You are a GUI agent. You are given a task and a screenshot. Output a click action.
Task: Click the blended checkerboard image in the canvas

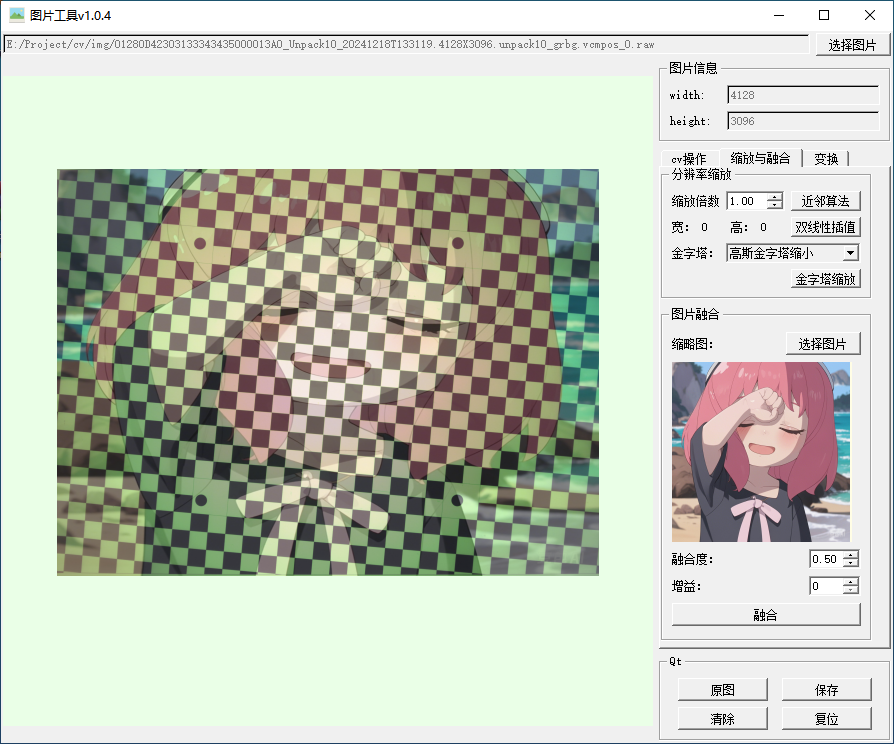328,372
